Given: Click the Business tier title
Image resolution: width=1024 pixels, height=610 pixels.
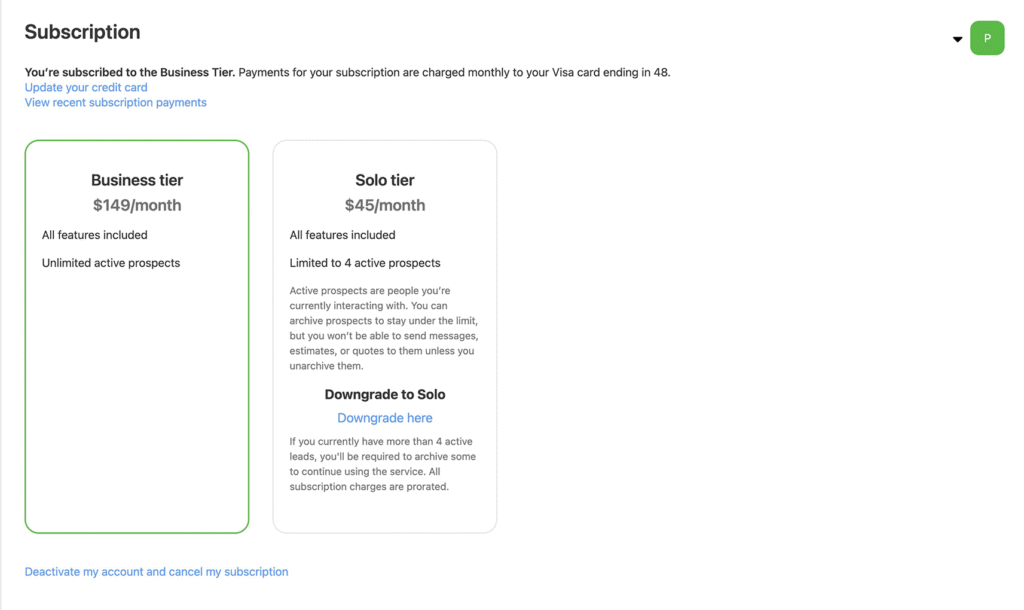Looking at the screenshot, I should 137,180.
